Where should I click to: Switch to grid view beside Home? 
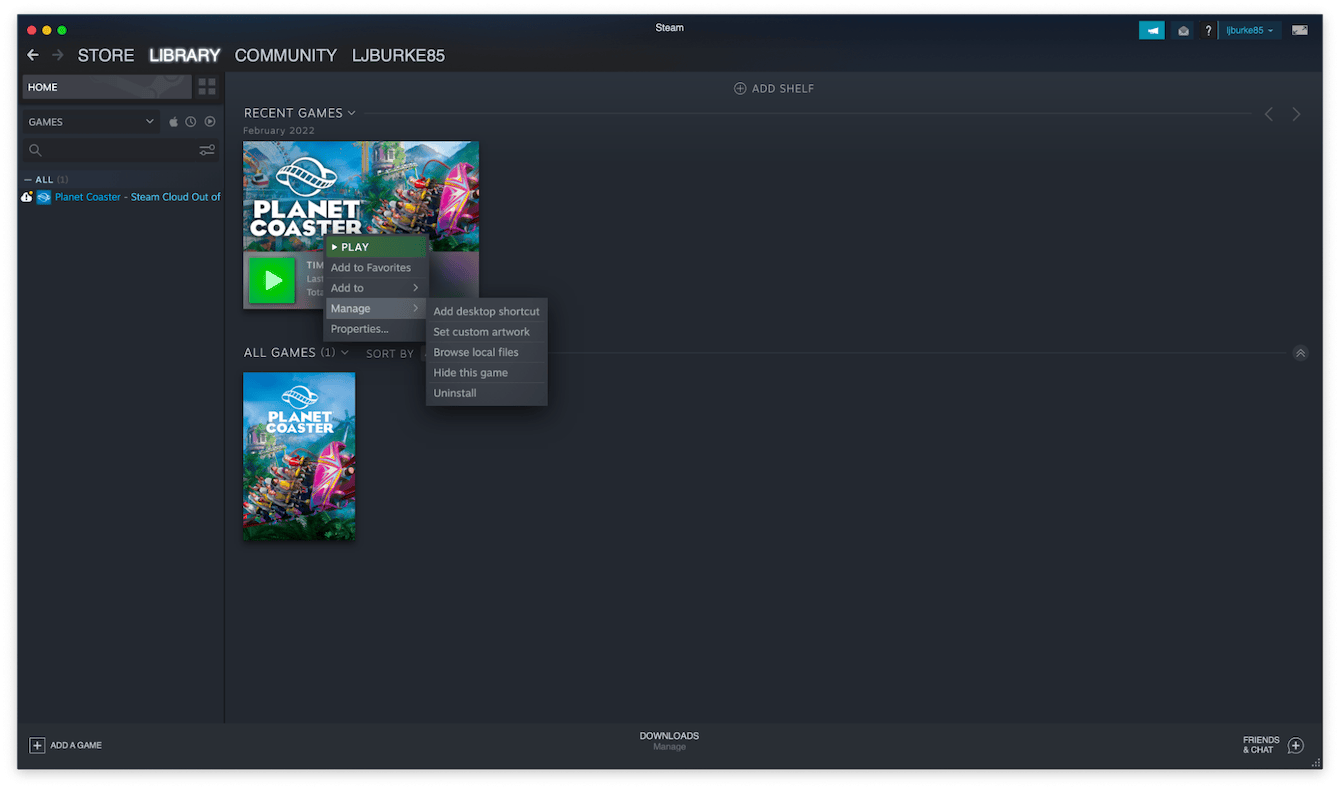point(207,87)
